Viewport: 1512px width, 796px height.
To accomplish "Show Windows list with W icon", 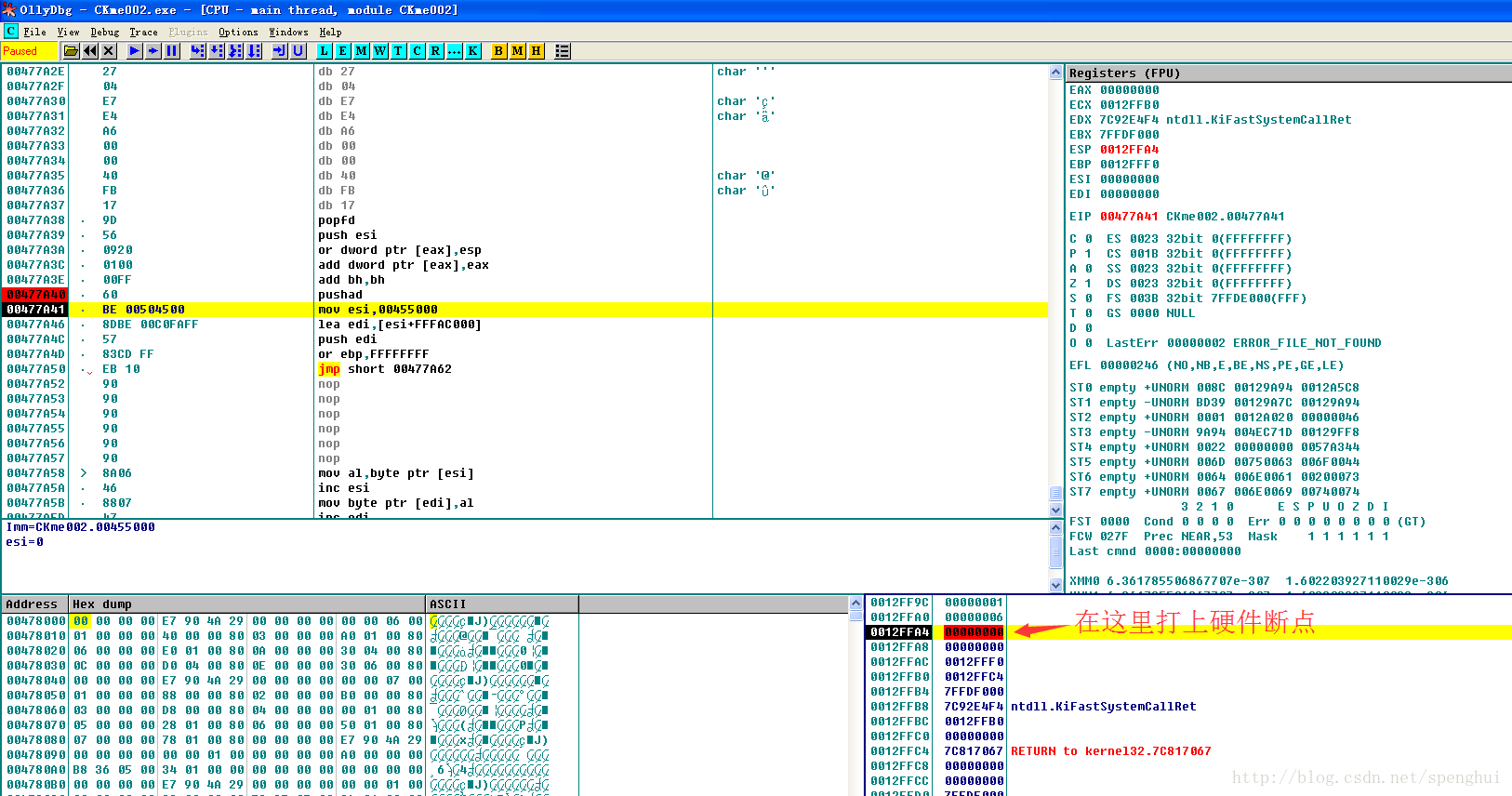I will click(x=380, y=51).
